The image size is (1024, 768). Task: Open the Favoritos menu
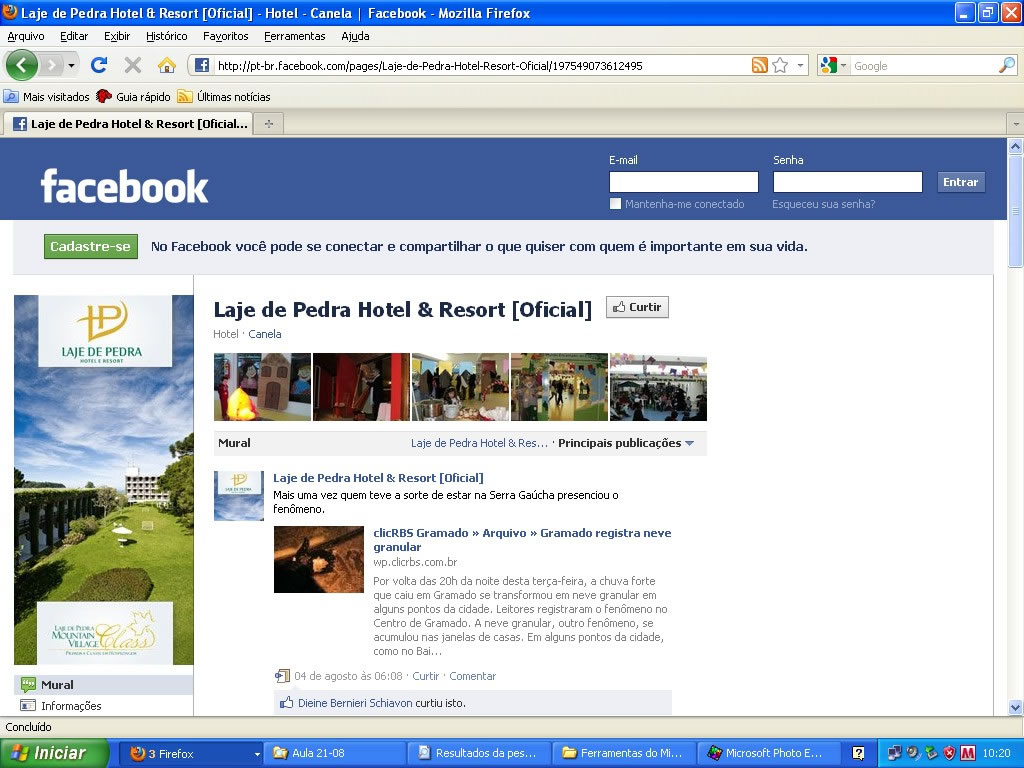coord(225,36)
